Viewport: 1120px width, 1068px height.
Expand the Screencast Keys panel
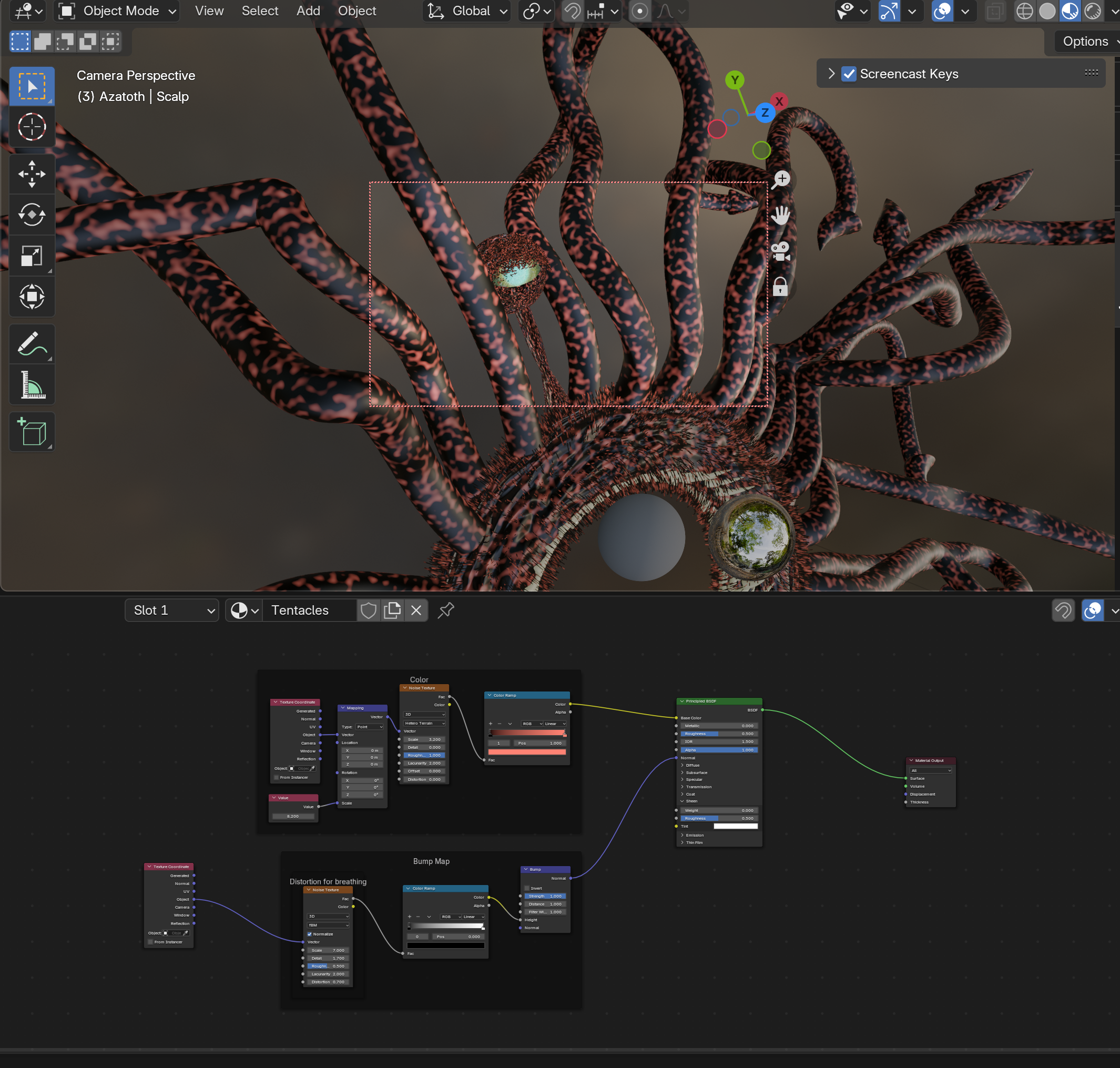coord(831,74)
